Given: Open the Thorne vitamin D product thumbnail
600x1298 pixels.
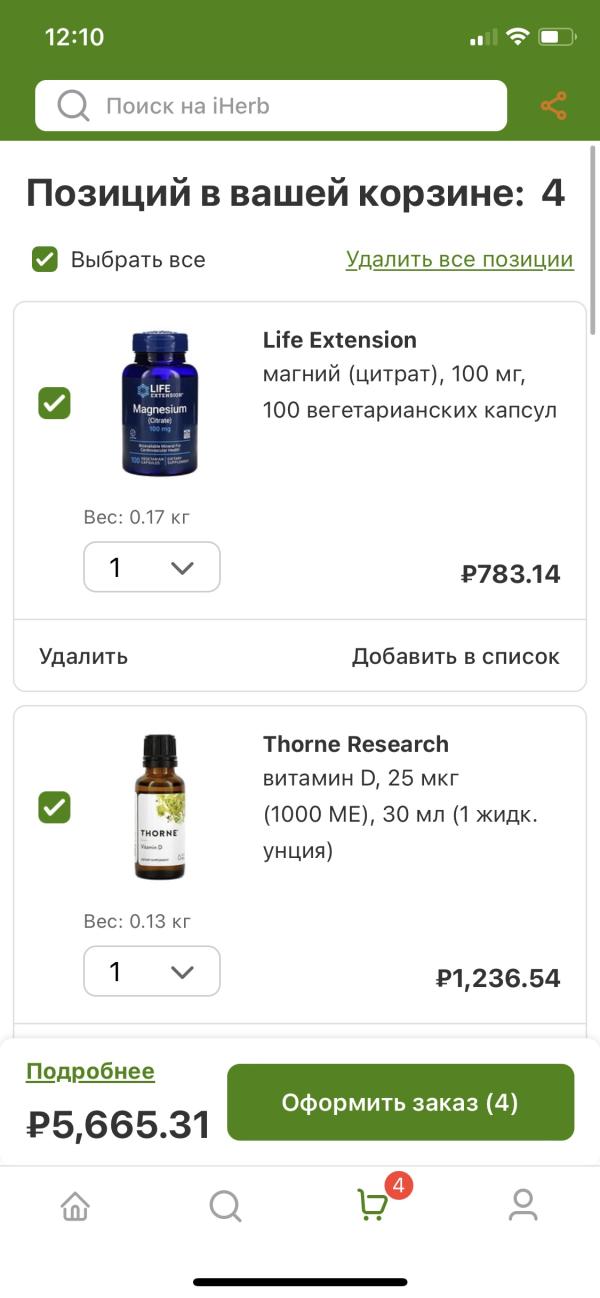Looking at the screenshot, I should coord(160,807).
